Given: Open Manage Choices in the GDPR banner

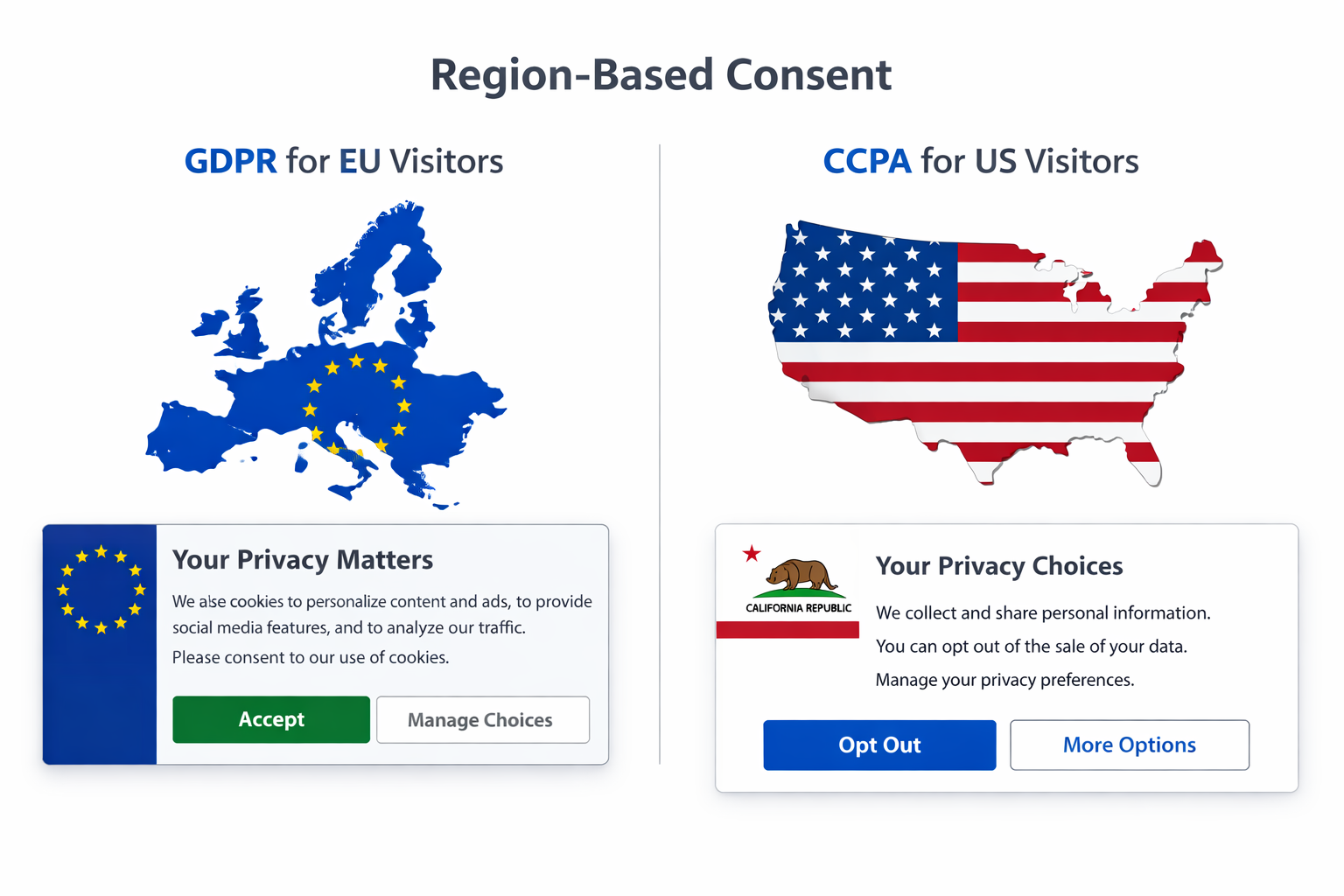Looking at the screenshot, I should point(482,720).
